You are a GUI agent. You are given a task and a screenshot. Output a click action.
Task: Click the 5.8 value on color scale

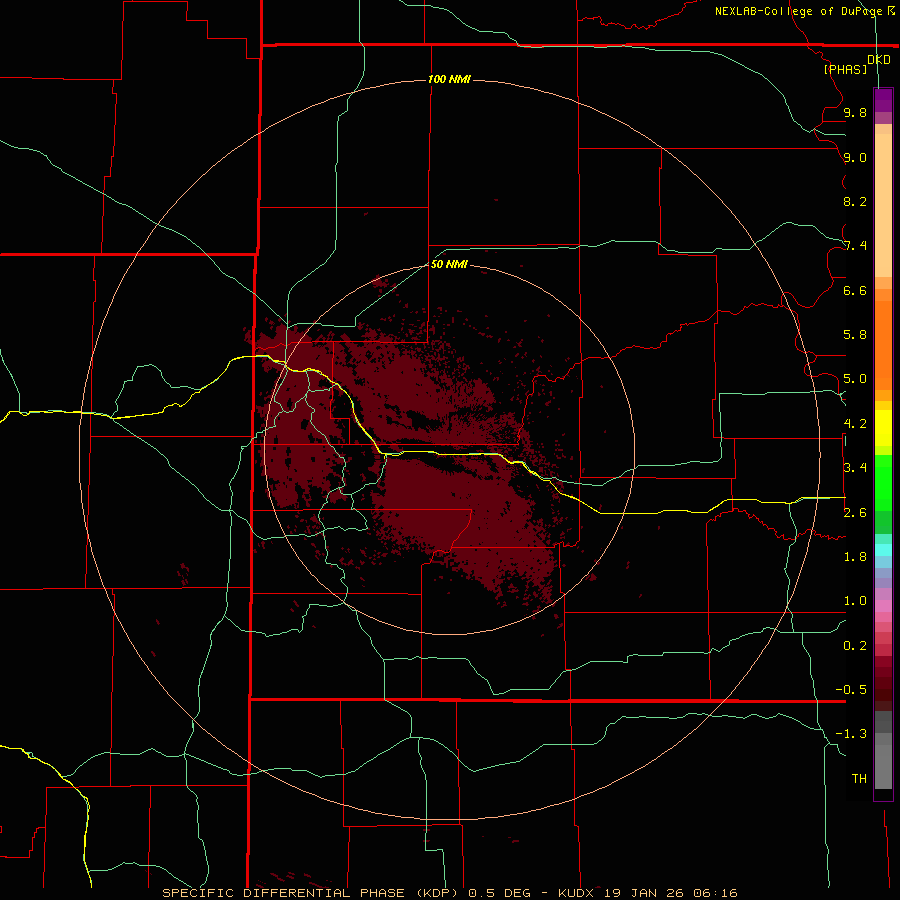click(x=855, y=335)
